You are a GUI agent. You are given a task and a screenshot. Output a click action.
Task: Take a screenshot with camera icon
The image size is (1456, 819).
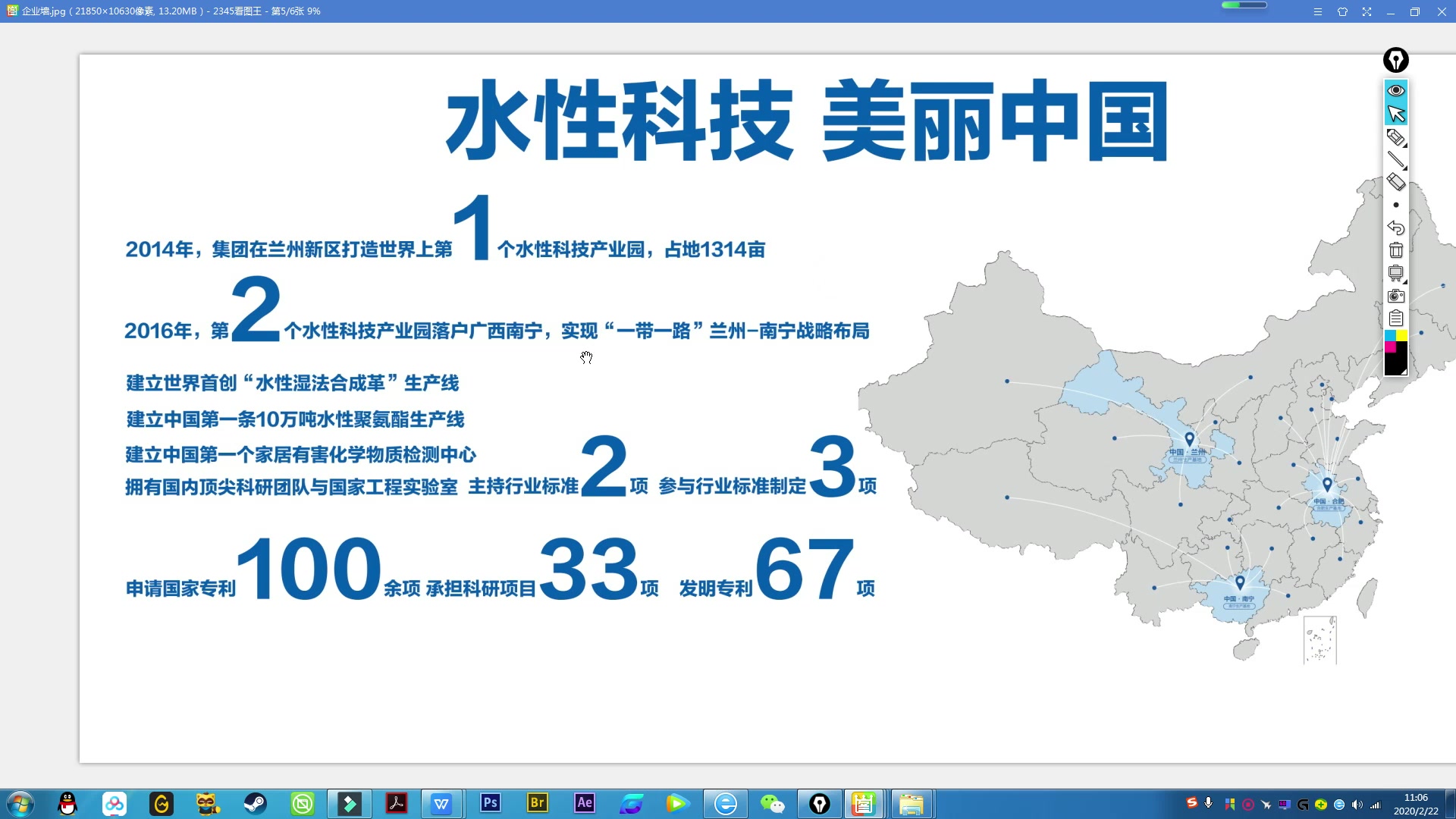coord(1396,296)
